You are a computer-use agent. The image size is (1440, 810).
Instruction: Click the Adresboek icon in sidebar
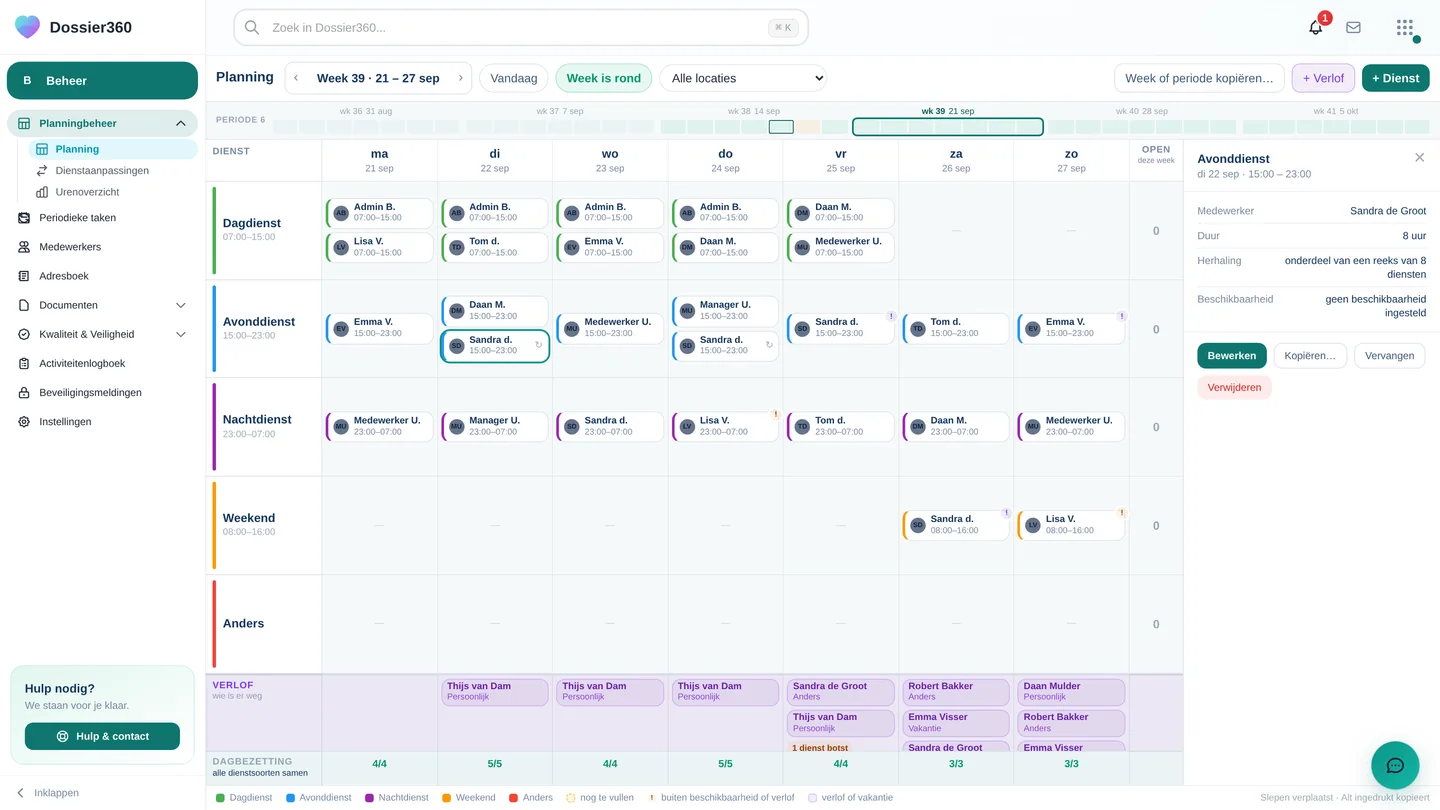coord(24,276)
